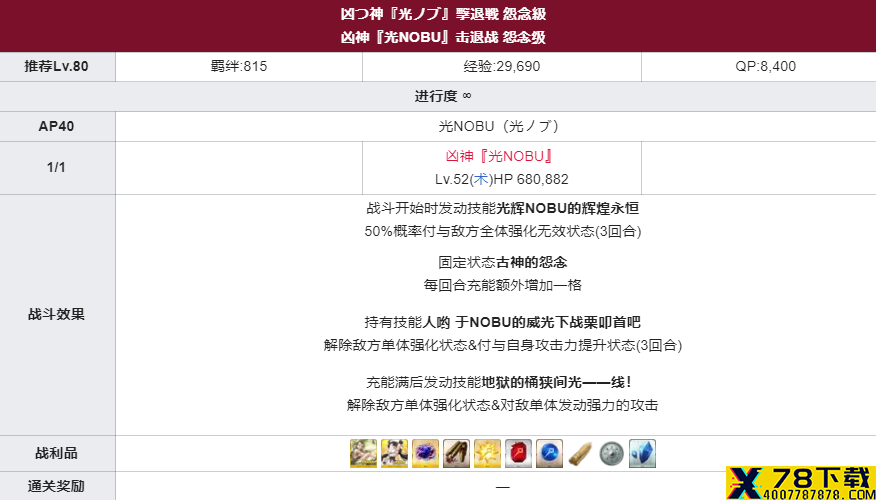Image resolution: width=876 pixels, height=500 pixels.
Task: Click the blue 术 class link
Action: point(480,179)
